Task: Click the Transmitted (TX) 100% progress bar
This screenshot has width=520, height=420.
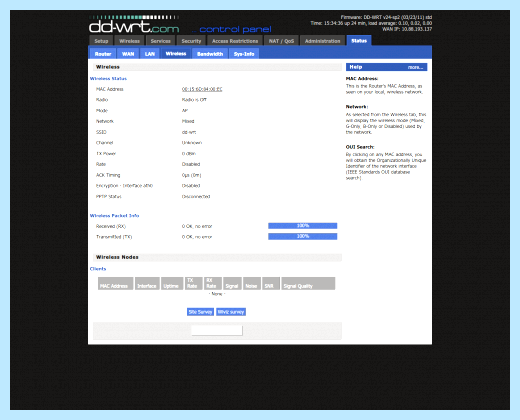Action: point(302,236)
